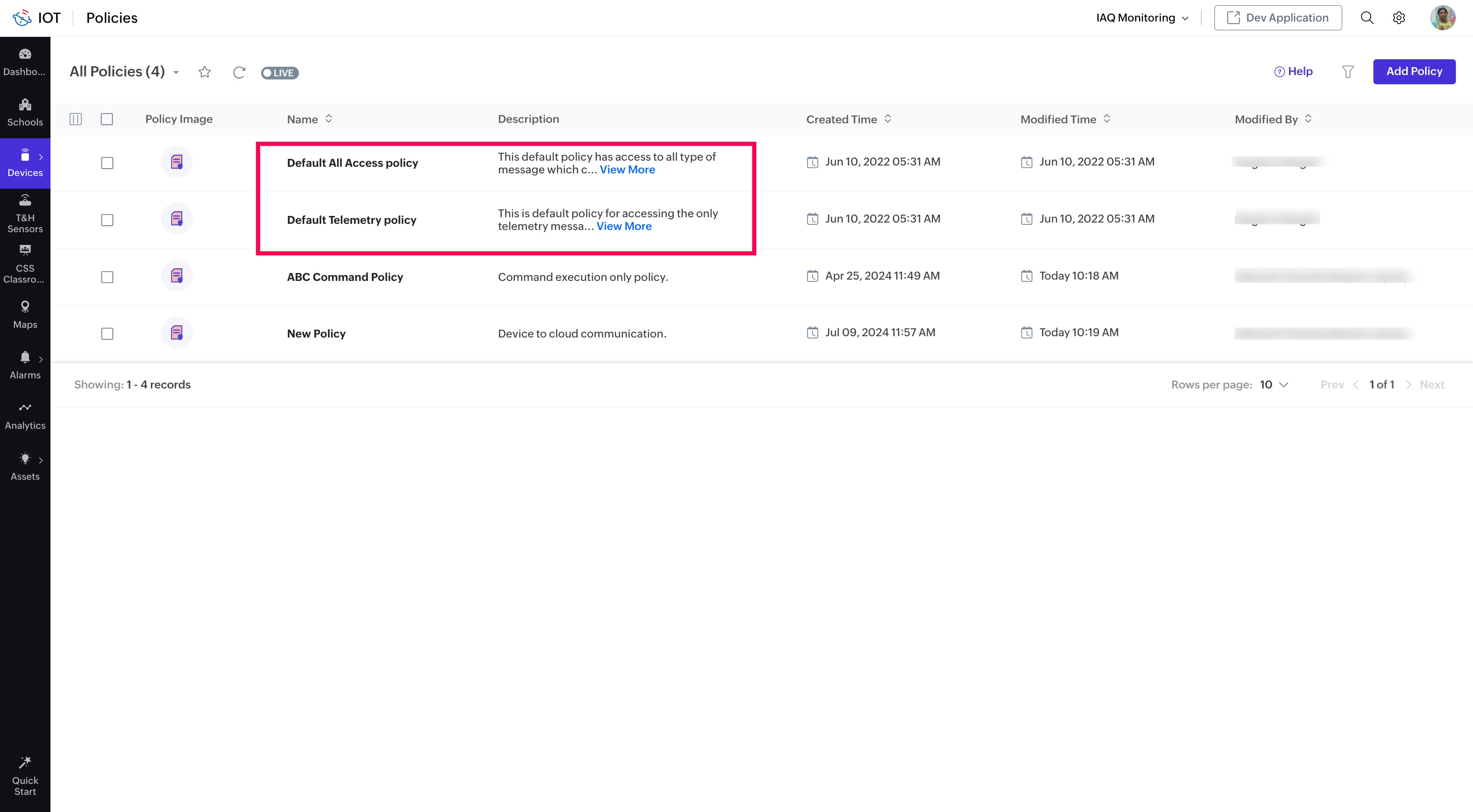Check the select-all checkbox in header

tap(107, 119)
